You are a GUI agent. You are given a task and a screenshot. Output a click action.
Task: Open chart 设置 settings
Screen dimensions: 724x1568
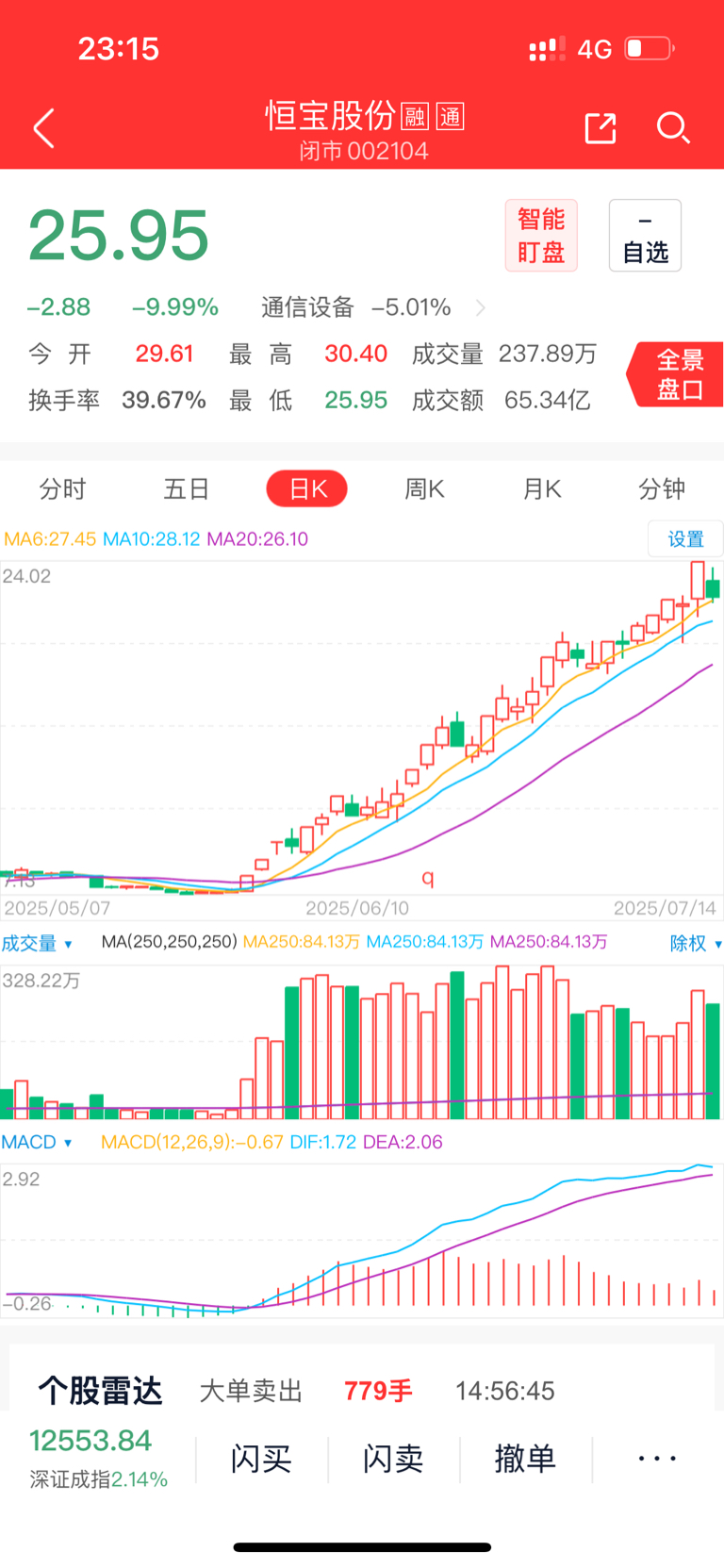pos(685,538)
